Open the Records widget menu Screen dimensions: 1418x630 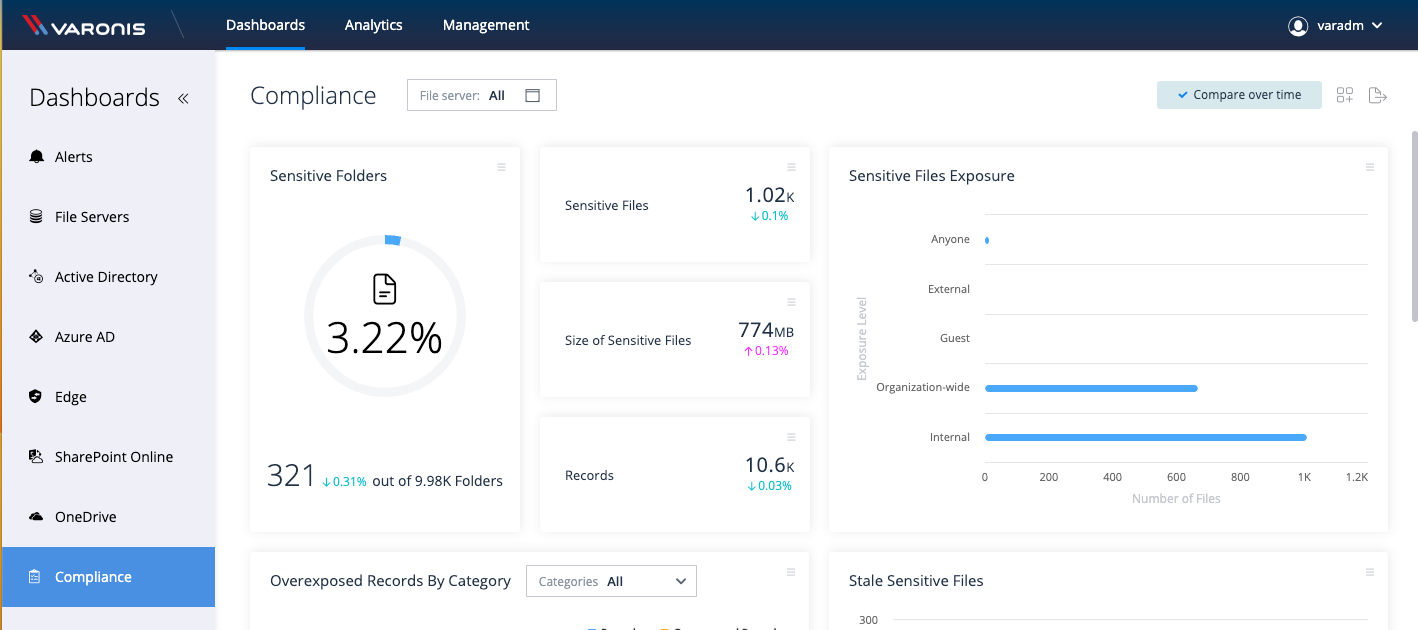[x=791, y=436]
